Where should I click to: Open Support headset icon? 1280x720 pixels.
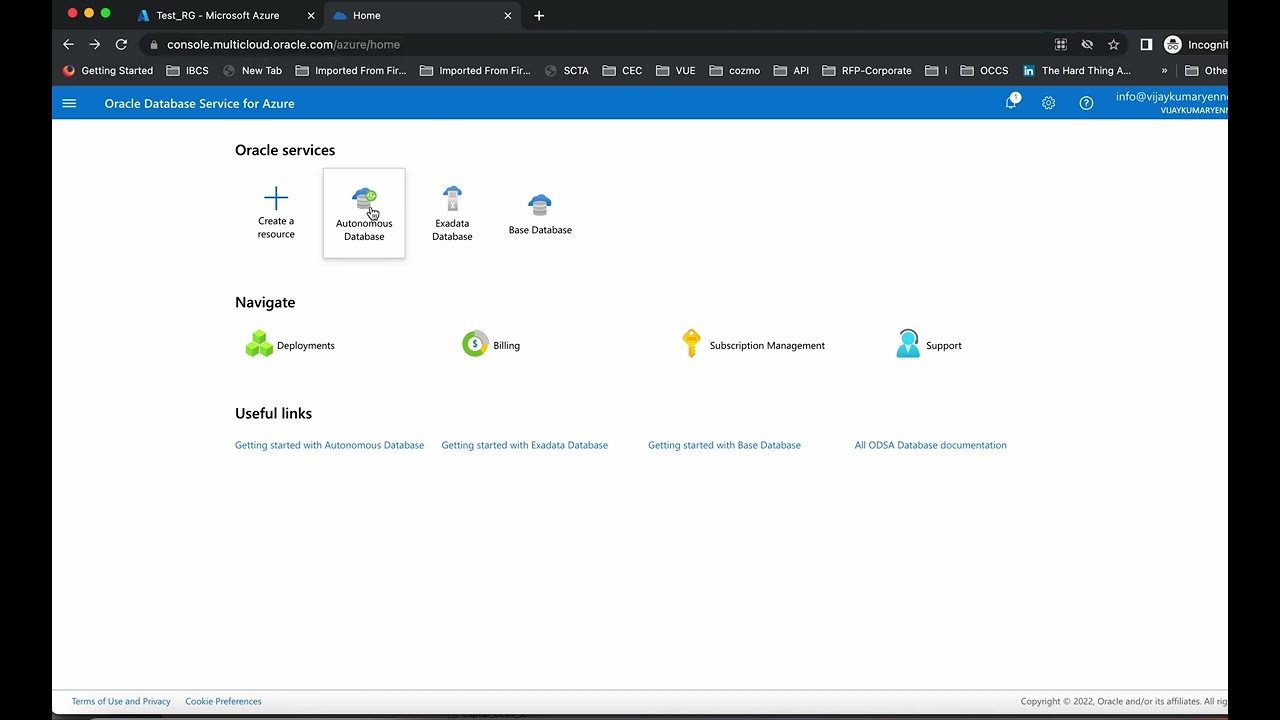coord(907,344)
